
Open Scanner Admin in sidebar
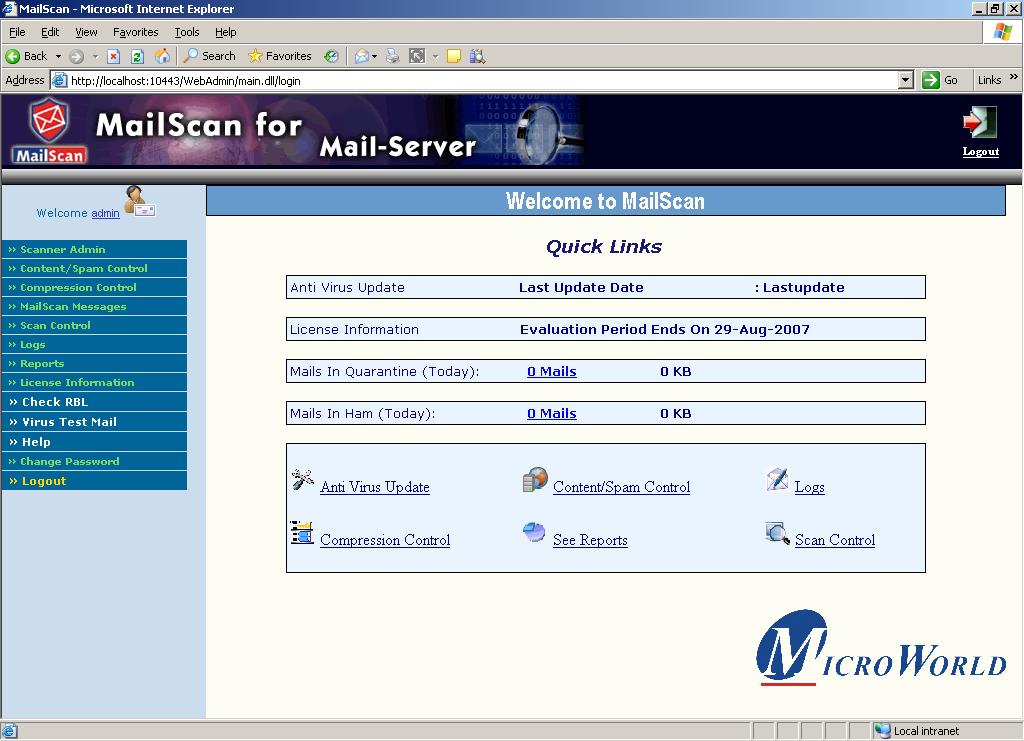pyautogui.click(x=95, y=249)
